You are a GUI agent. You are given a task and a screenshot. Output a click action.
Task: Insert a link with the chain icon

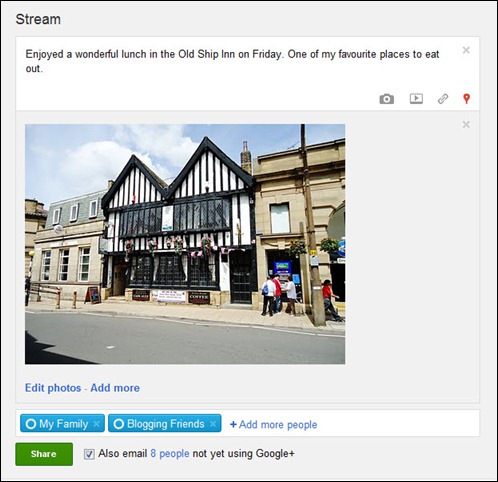(443, 99)
